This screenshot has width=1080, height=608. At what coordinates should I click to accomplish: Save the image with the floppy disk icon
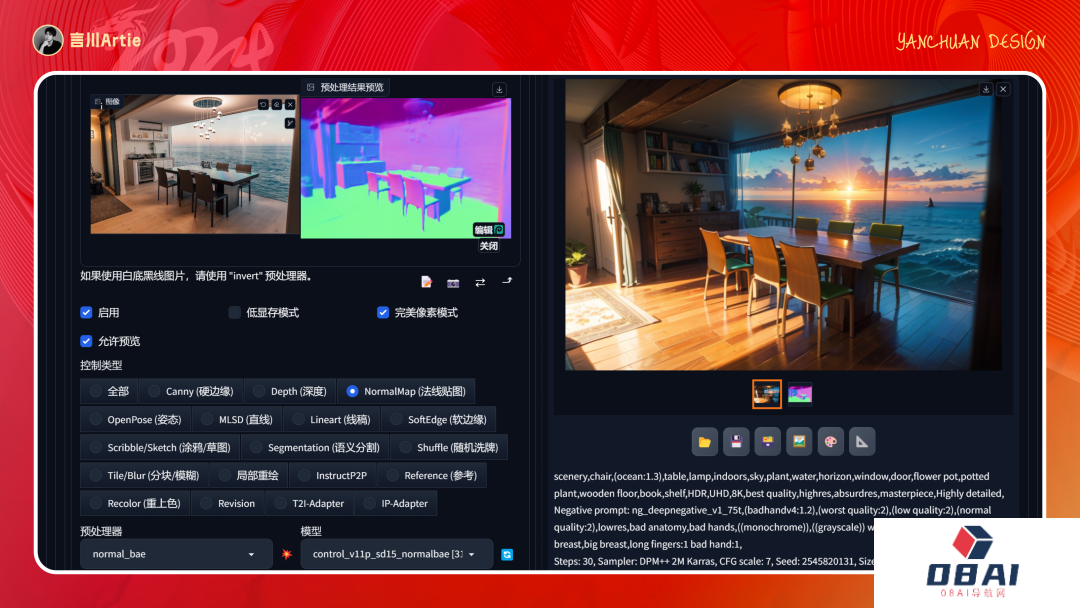tap(736, 441)
